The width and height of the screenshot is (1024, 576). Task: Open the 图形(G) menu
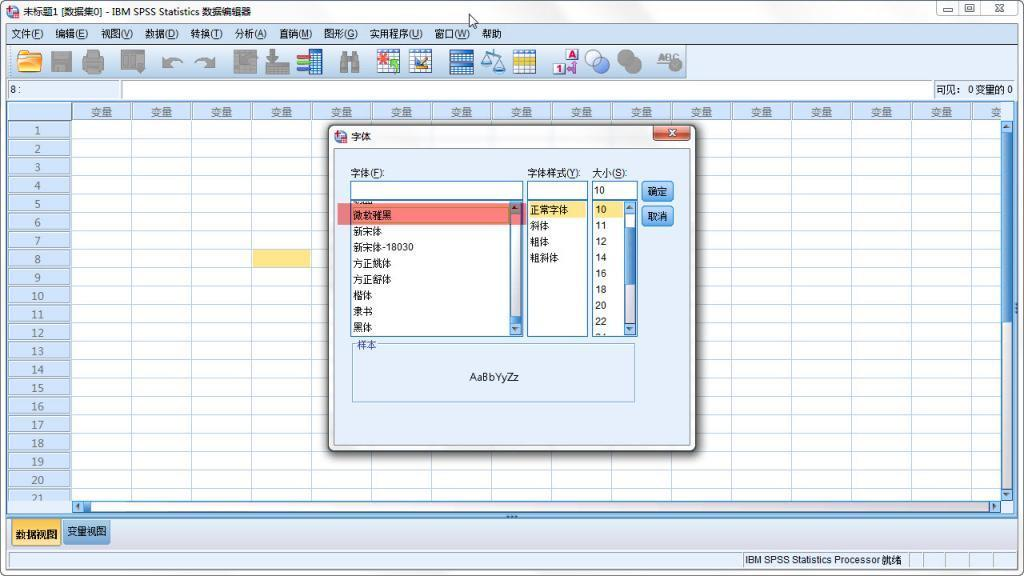(341, 34)
